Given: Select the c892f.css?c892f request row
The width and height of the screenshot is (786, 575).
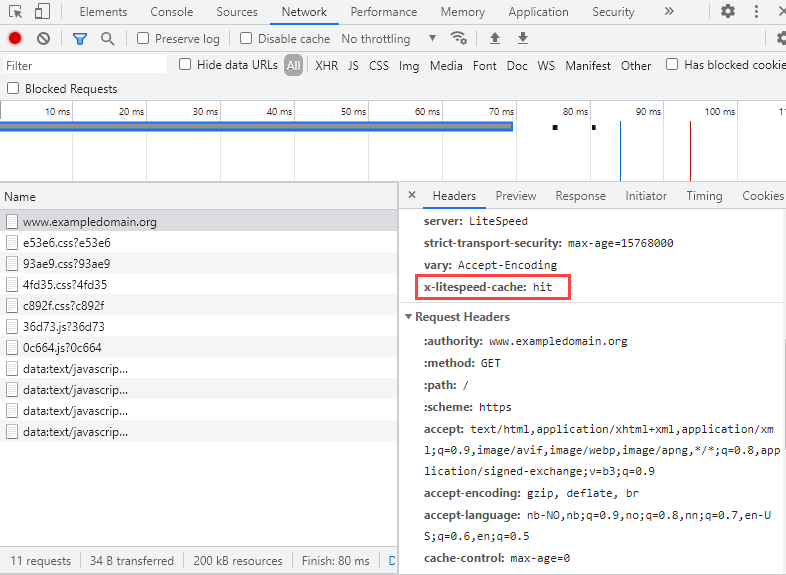Looking at the screenshot, I should [x=199, y=306].
